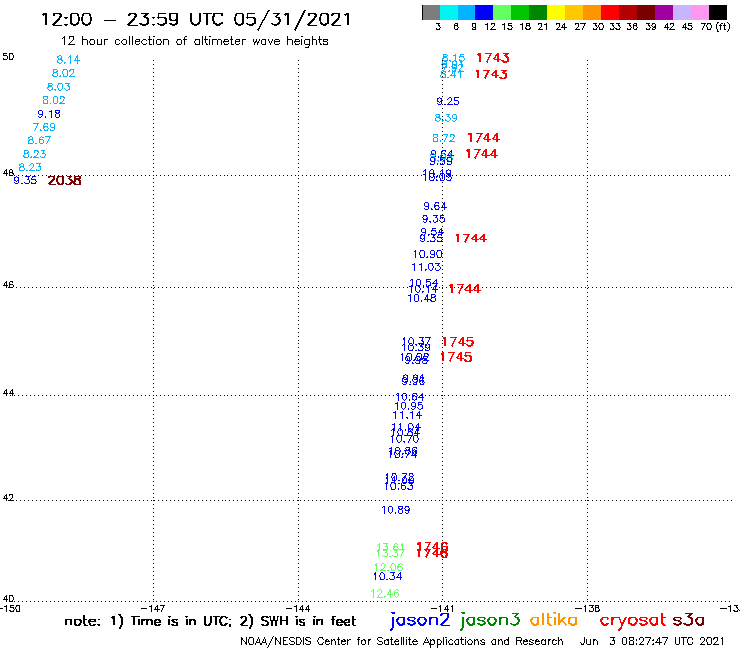Click the wave height value 11.14

point(407,415)
